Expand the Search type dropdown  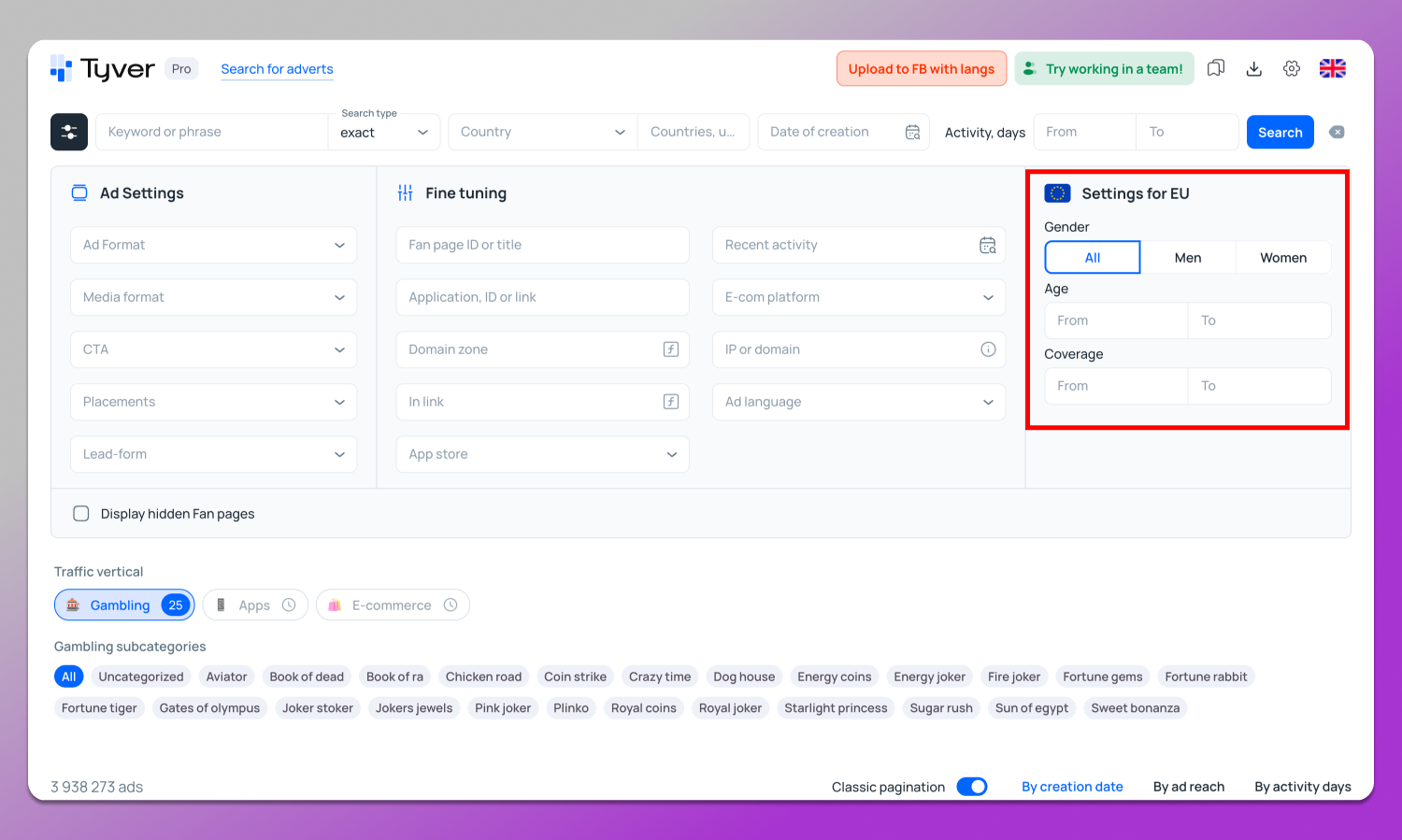(384, 132)
